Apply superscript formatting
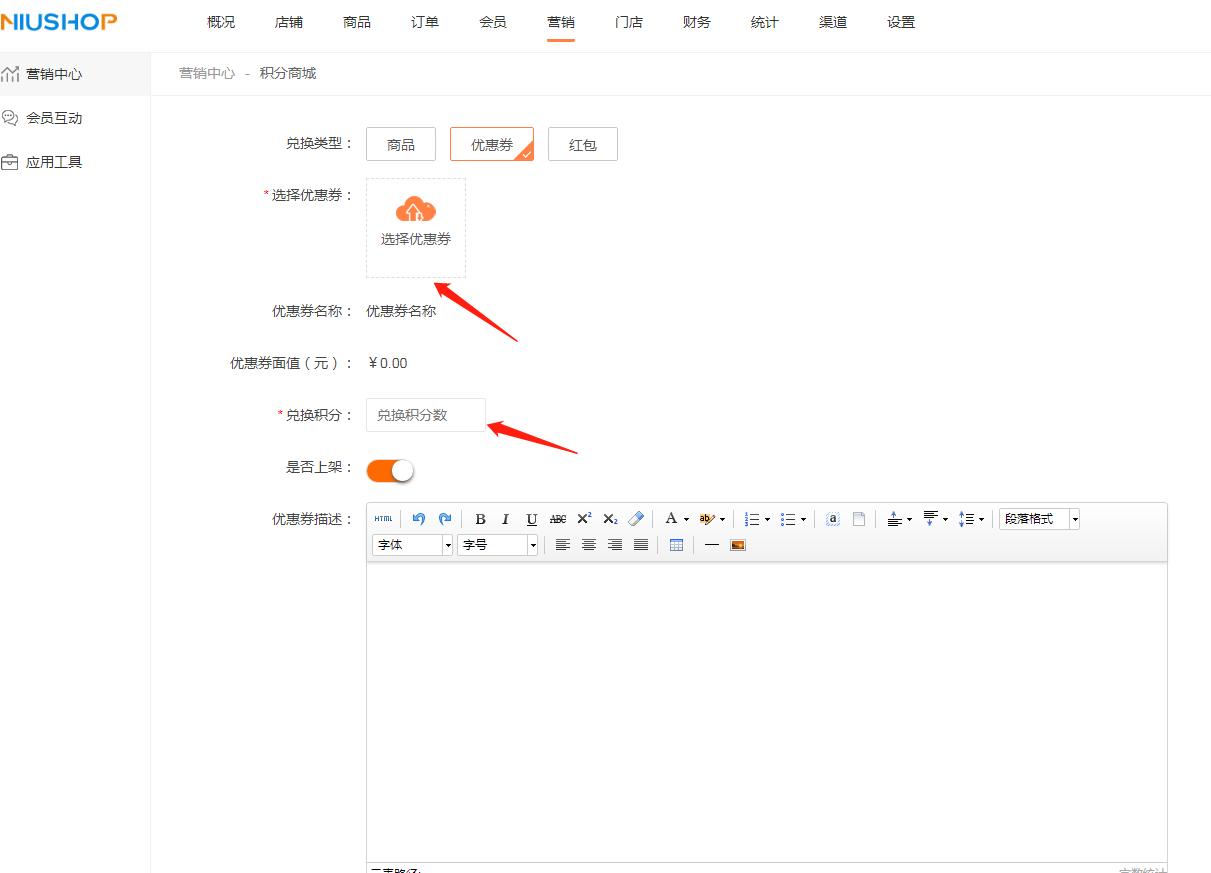The image size is (1211, 873). (x=584, y=518)
